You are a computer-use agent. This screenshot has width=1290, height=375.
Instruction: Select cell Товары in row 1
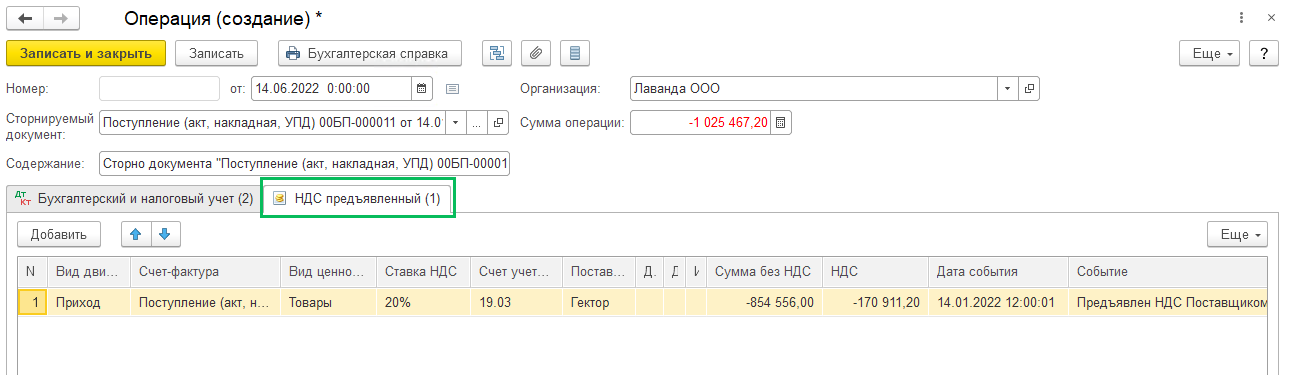point(329,302)
